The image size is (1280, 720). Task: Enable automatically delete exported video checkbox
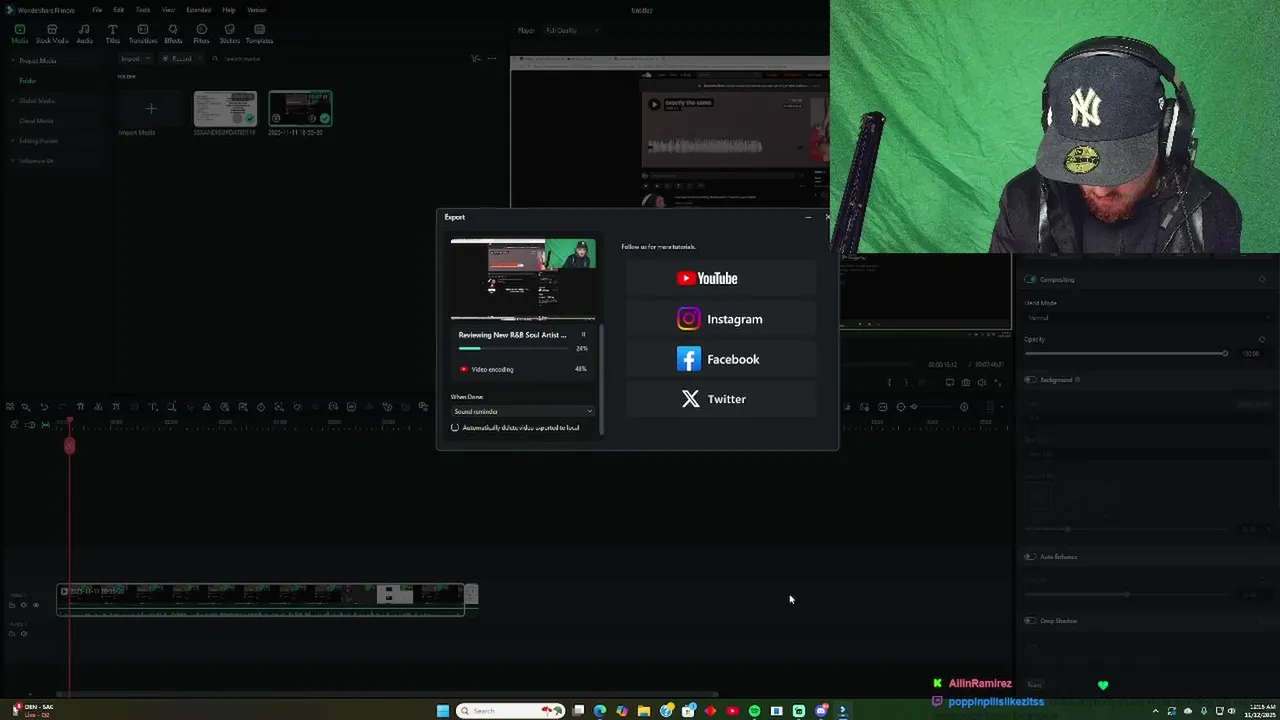(455, 428)
